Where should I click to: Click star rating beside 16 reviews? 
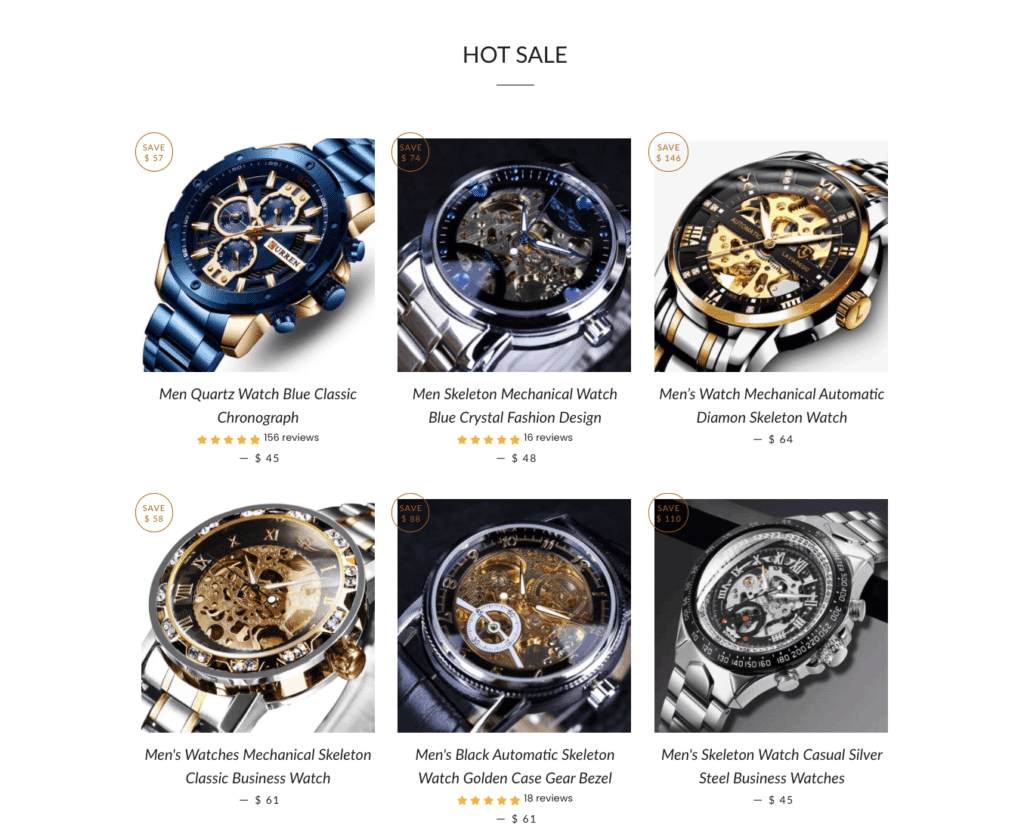pos(488,439)
